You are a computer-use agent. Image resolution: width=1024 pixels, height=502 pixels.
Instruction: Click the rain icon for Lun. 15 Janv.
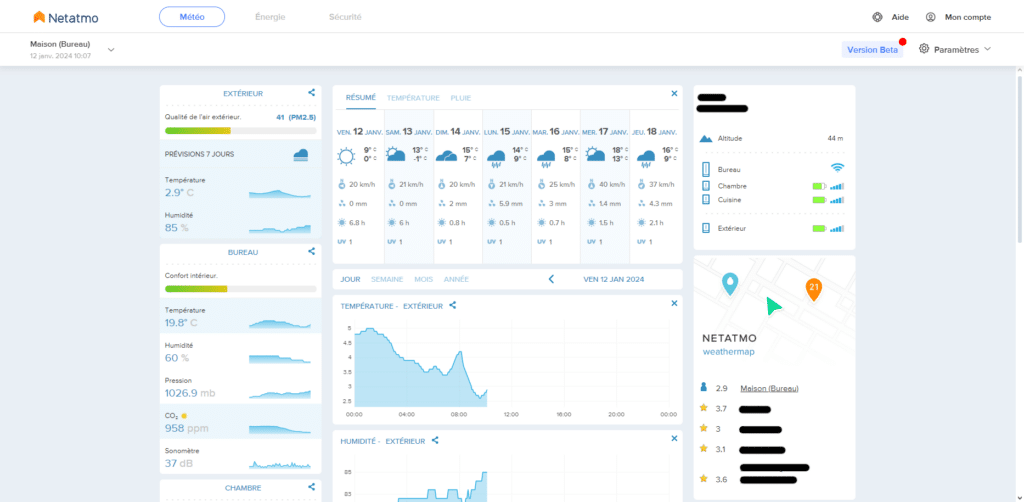(x=495, y=158)
